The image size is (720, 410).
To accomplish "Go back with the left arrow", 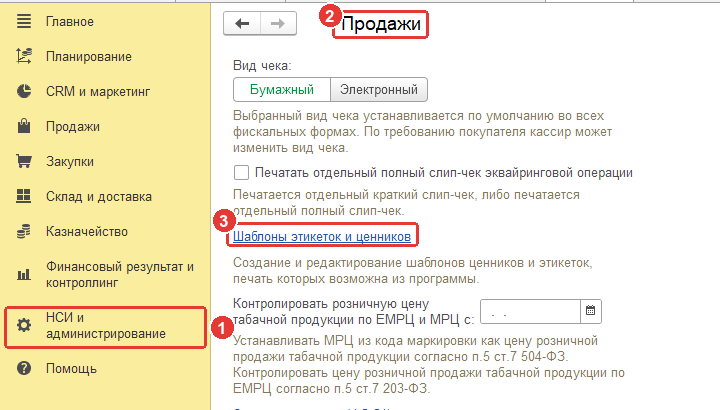I will click(x=242, y=23).
